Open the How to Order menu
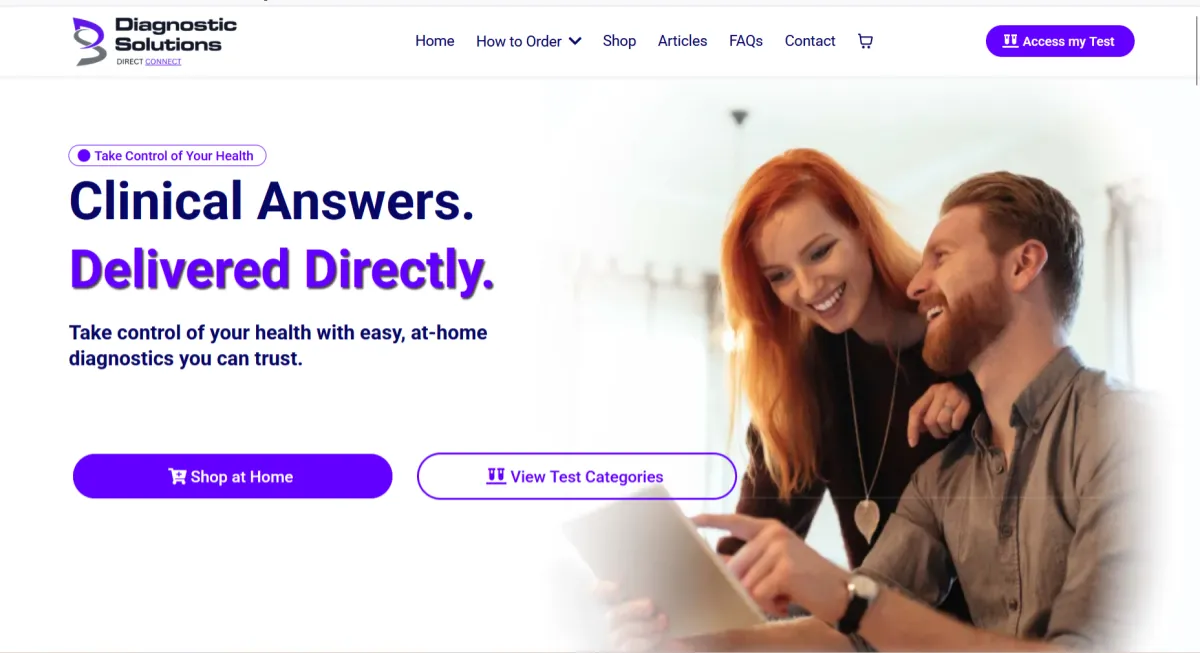The image size is (1200, 653). 528,41
